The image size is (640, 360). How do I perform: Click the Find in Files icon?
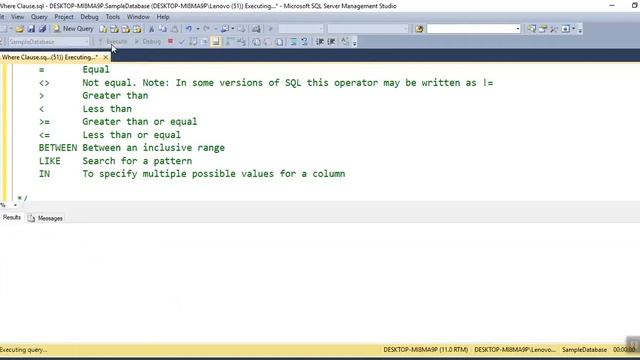pyautogui.click(x=419, y=29)
